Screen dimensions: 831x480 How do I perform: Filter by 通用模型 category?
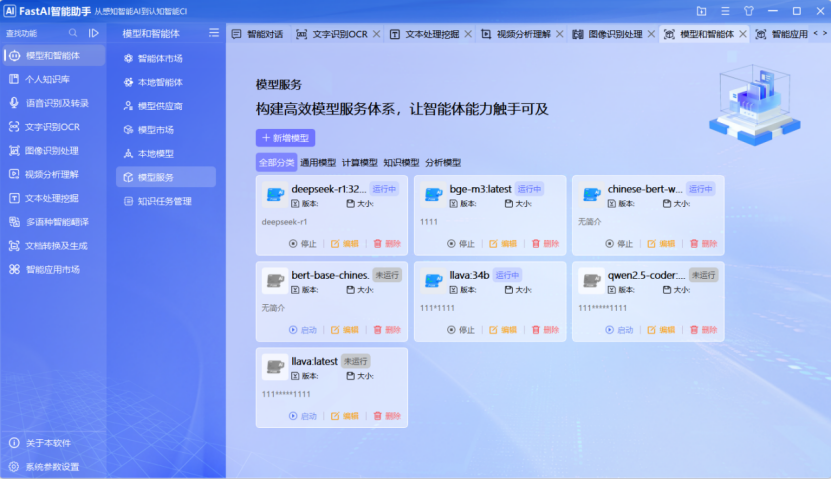tap(318, 163)
